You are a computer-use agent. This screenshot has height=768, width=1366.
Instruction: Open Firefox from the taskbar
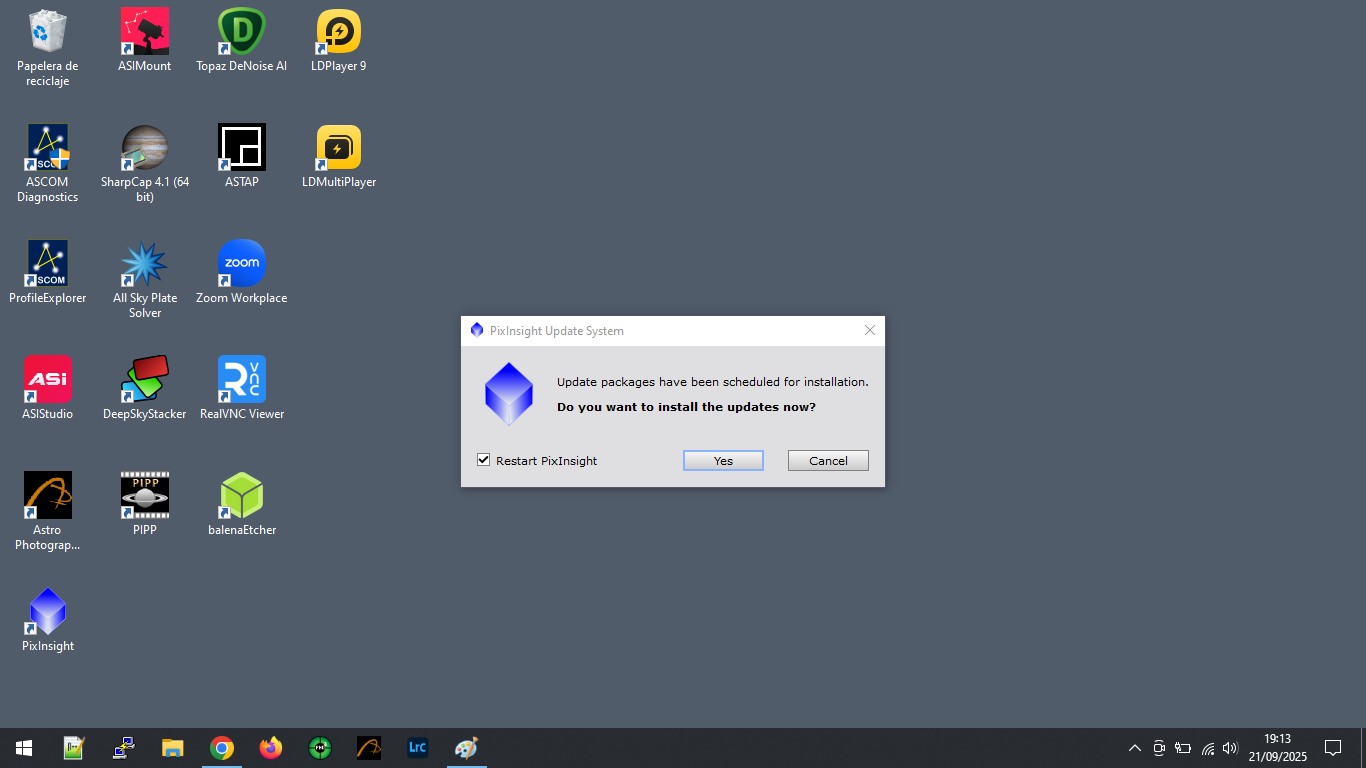pyautogui.click(x=271, y=747)
